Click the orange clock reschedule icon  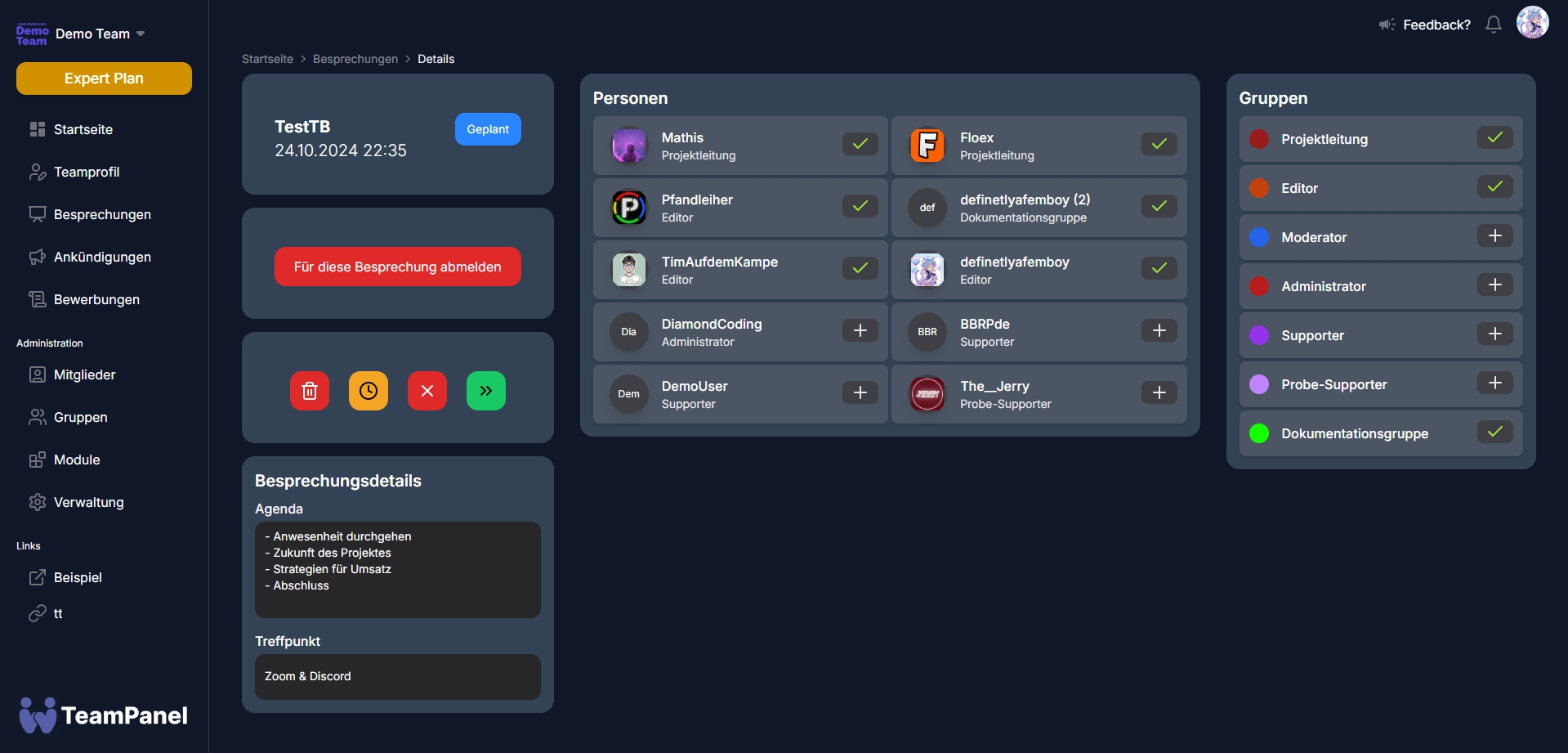point(369,391)
